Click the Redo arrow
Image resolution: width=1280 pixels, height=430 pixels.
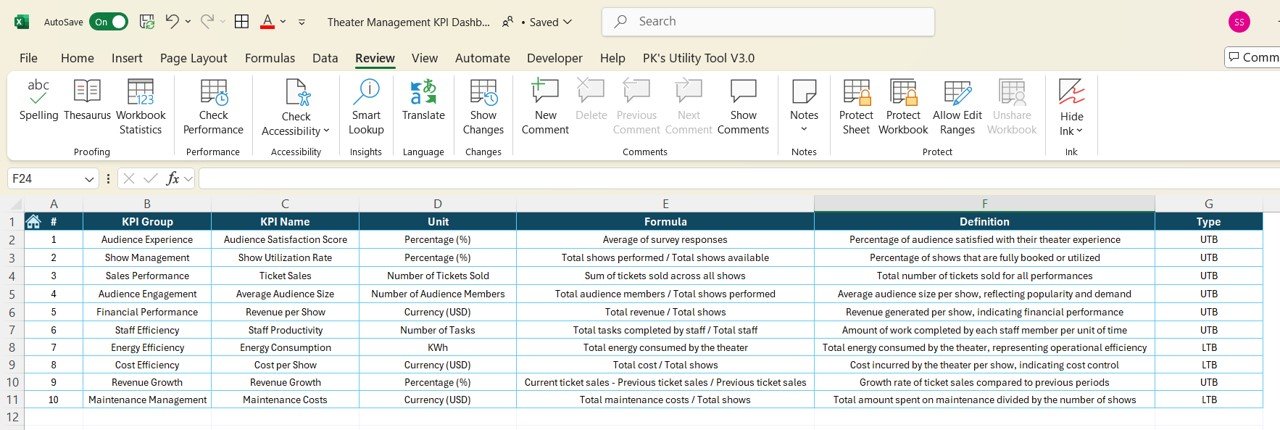click(208, 21)
